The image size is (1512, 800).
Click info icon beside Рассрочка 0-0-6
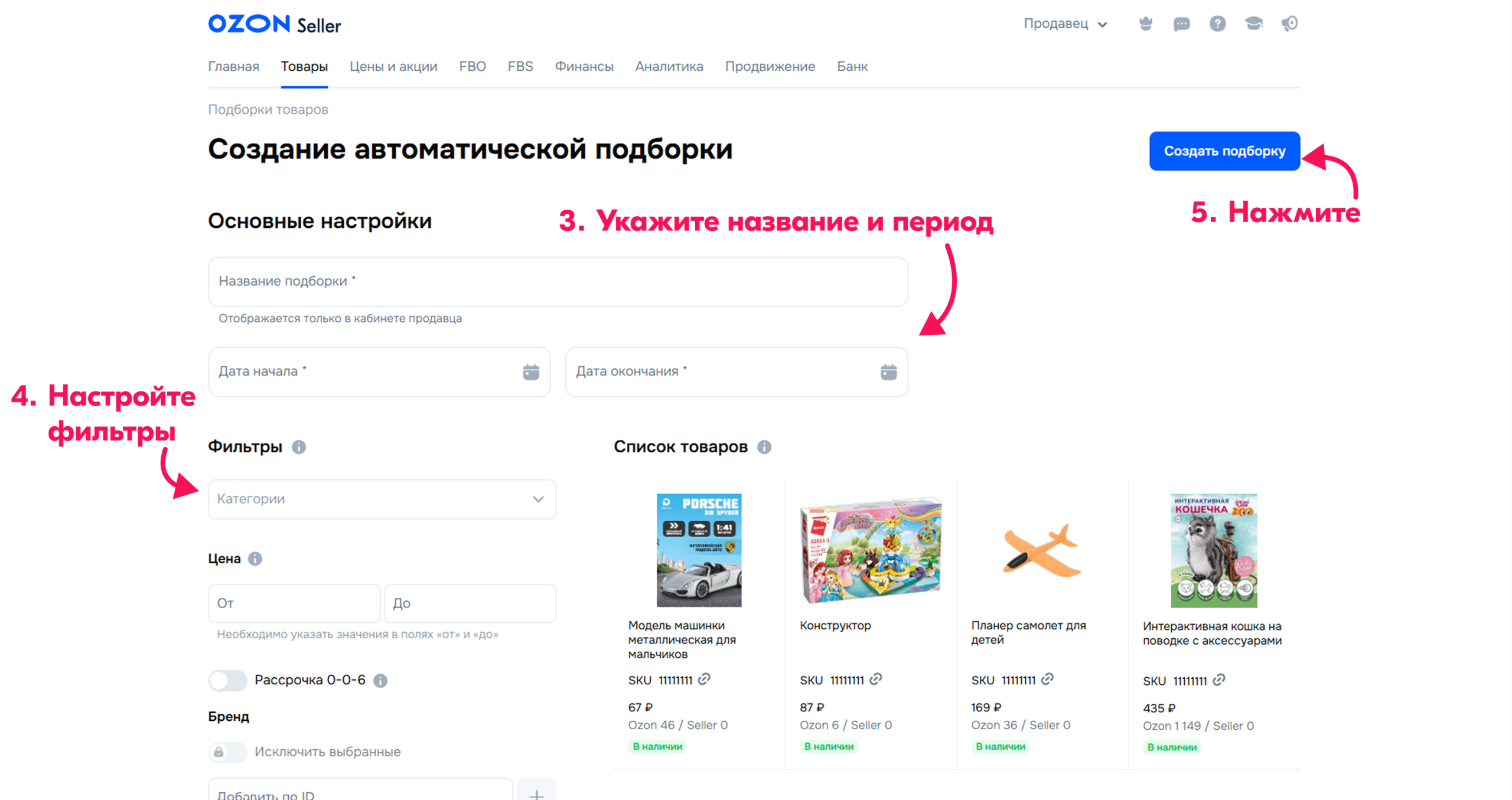coord(380,681)
